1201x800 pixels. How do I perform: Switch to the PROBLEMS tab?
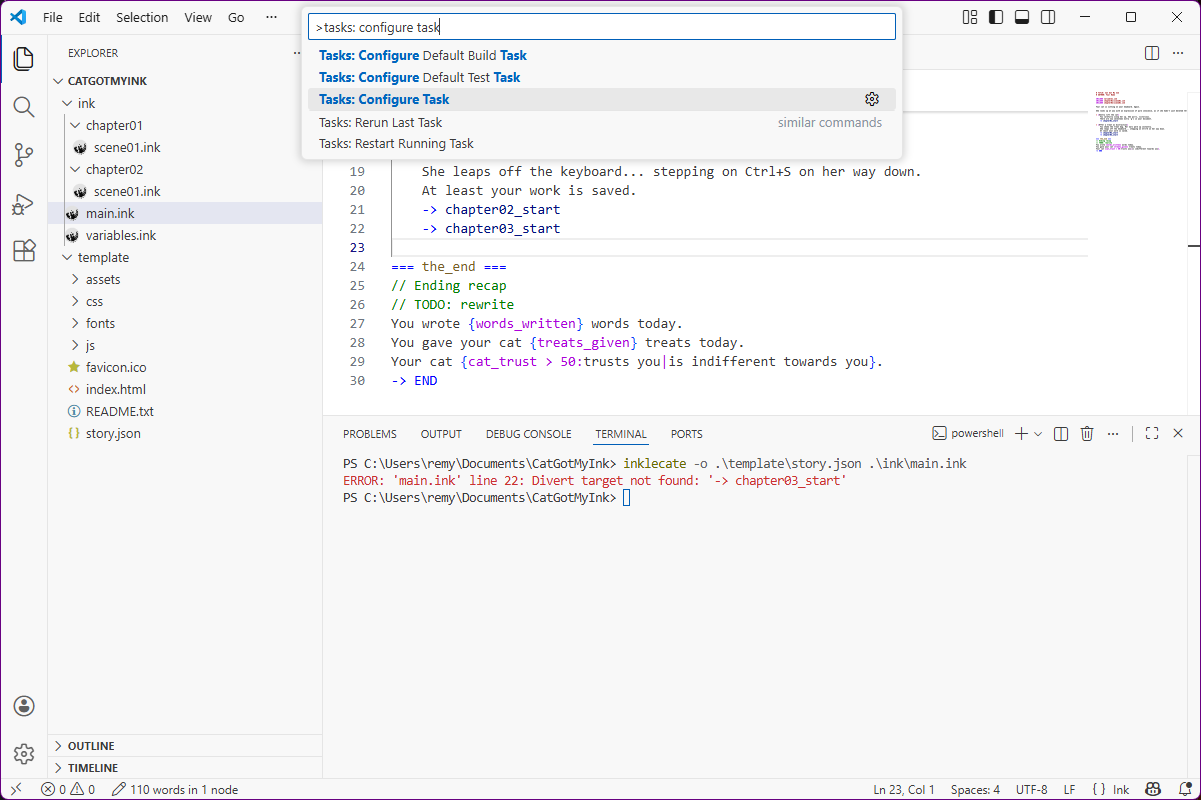point(370,434)
